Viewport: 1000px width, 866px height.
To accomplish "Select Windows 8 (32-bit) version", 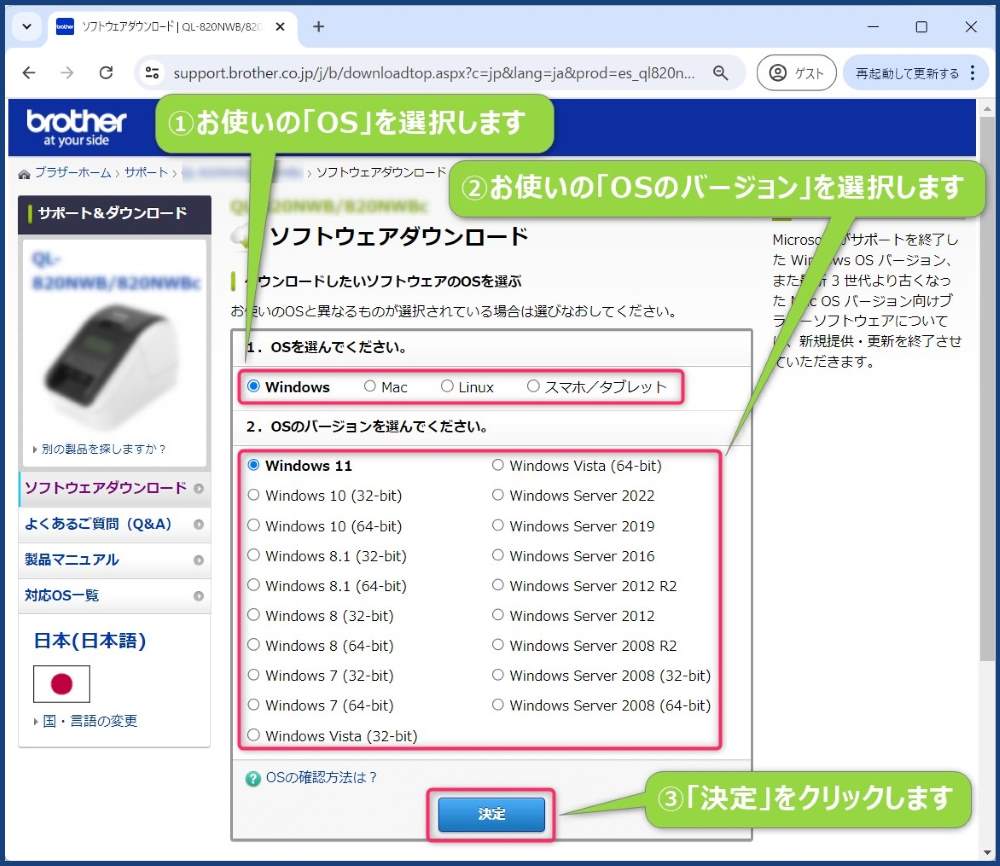I will coord(253,615).
